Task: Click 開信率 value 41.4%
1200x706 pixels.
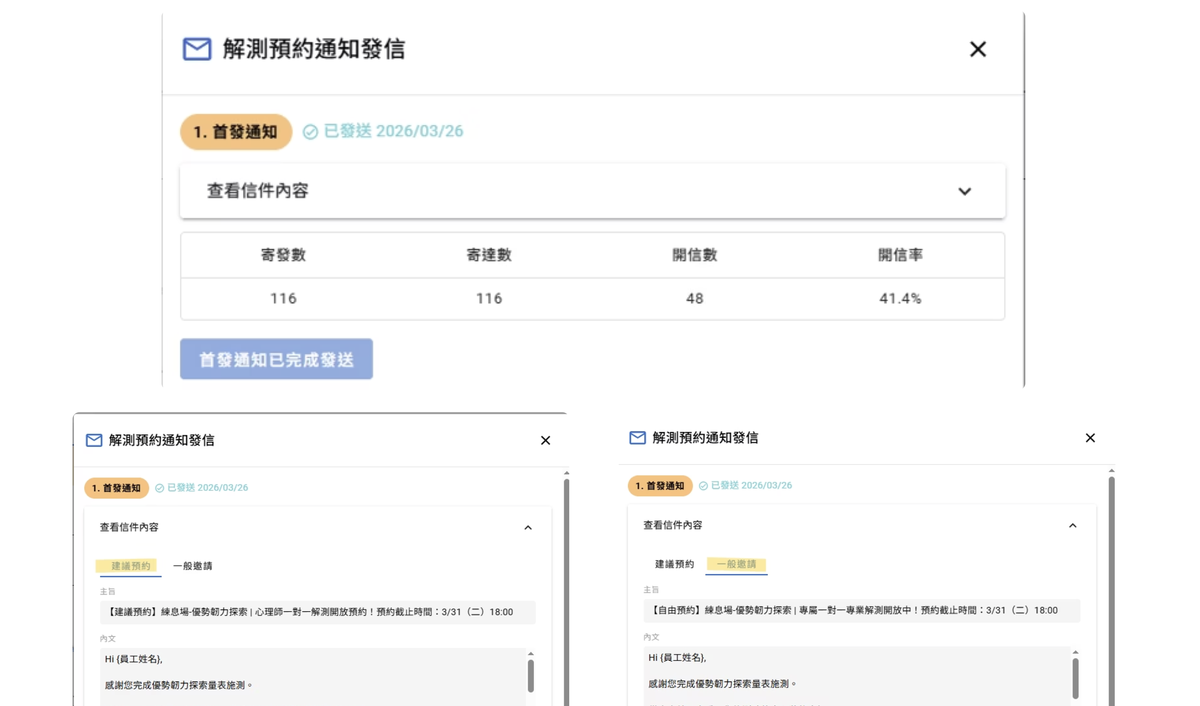Action: pos(900,298)
